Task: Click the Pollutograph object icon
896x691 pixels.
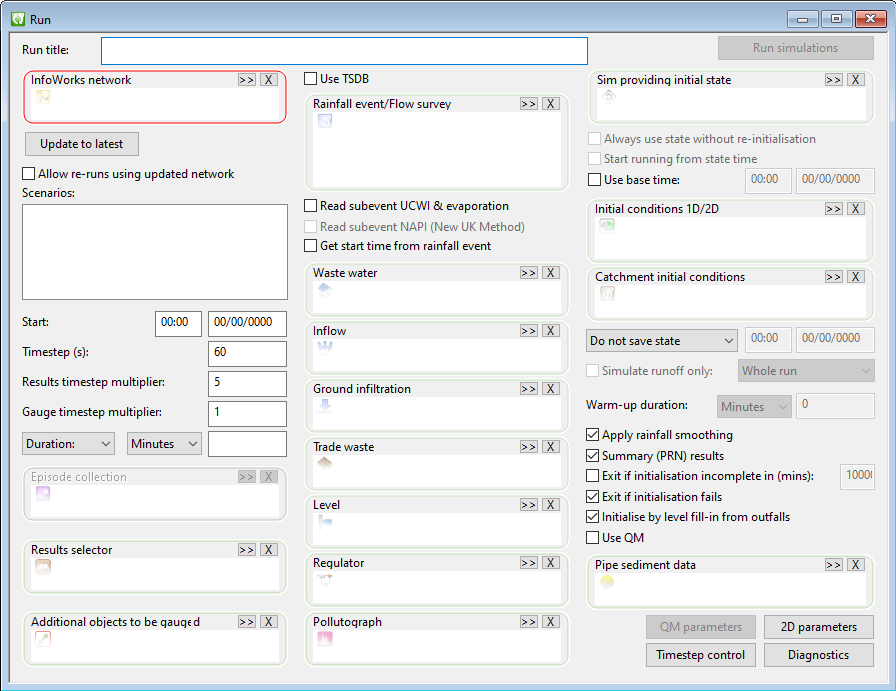Action: tap(325, 639)
